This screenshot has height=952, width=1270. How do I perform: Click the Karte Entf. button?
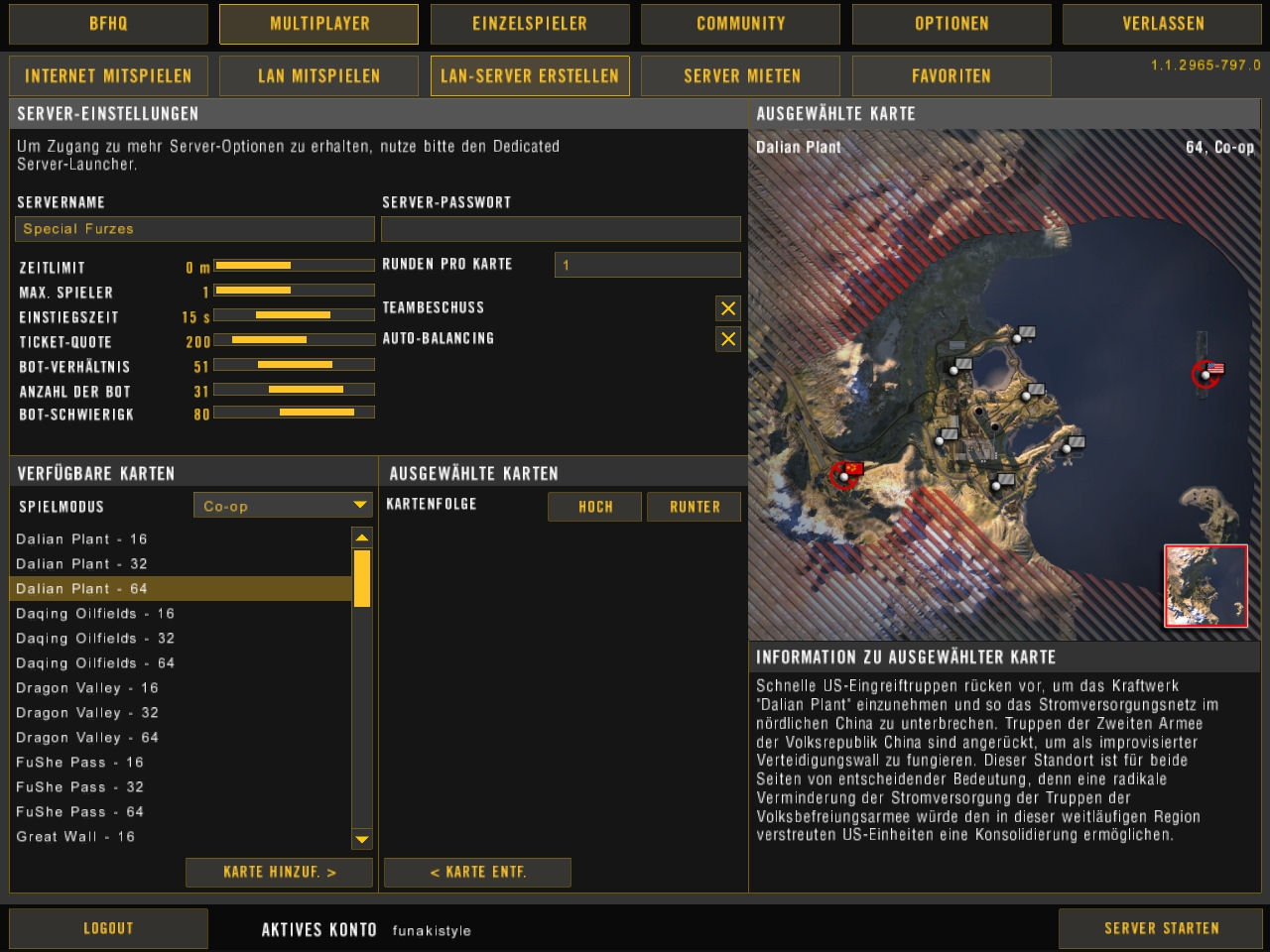[x=477, y=873]
